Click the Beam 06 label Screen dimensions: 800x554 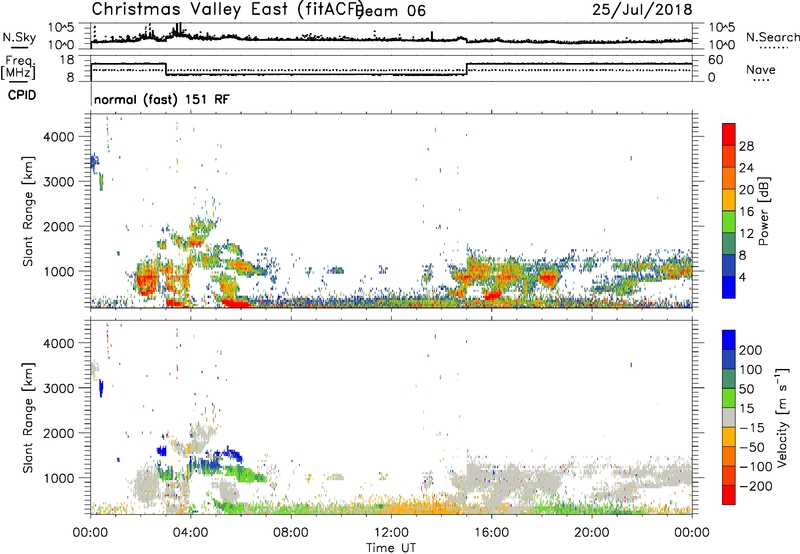tap(390, 11)
